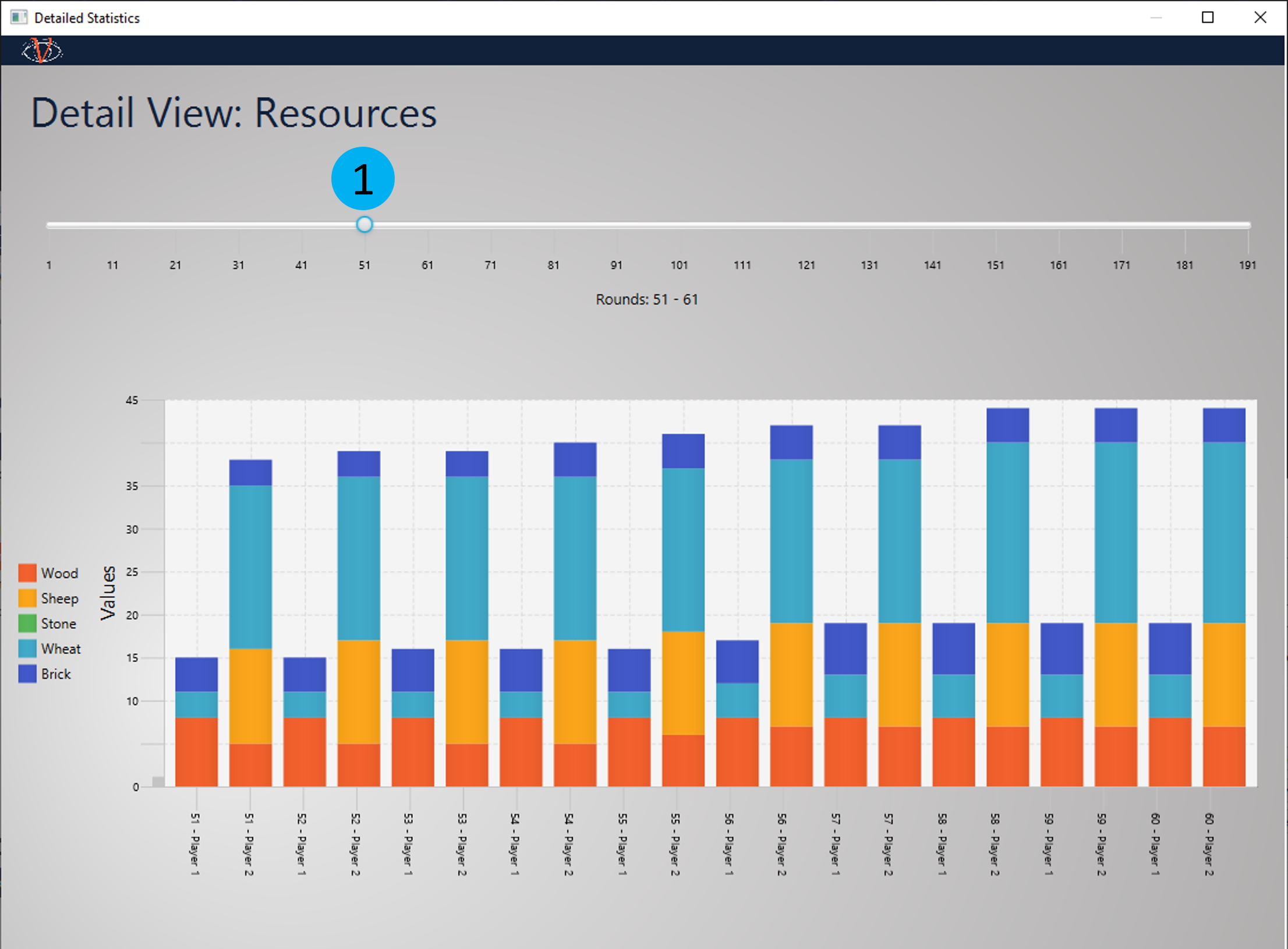Click the '51 - Player 2' stacked bar
The image size is (1288, 949).
pyautogui.click(x=250, y=623)
